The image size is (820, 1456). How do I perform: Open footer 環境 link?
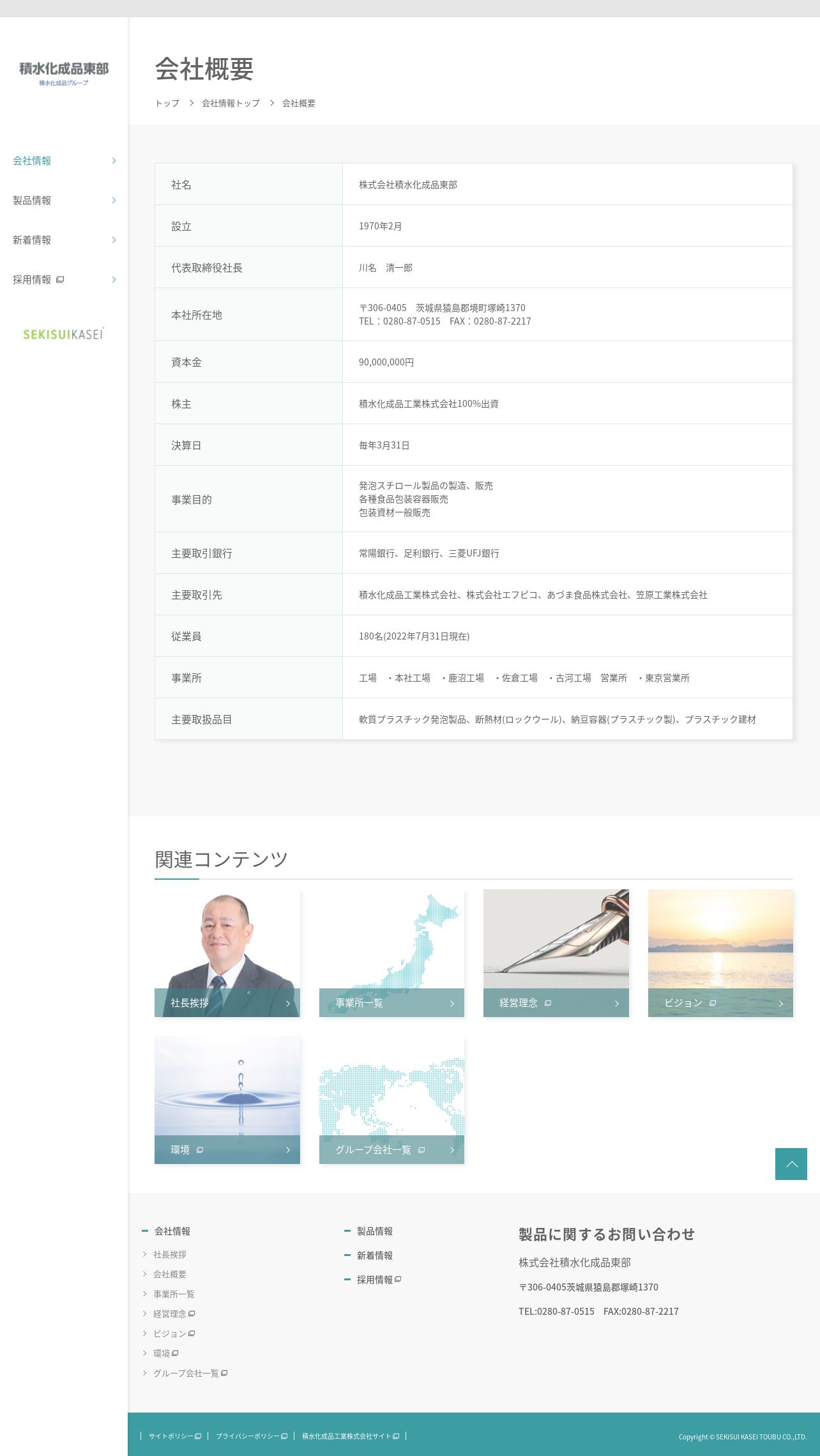[162, 1354]
